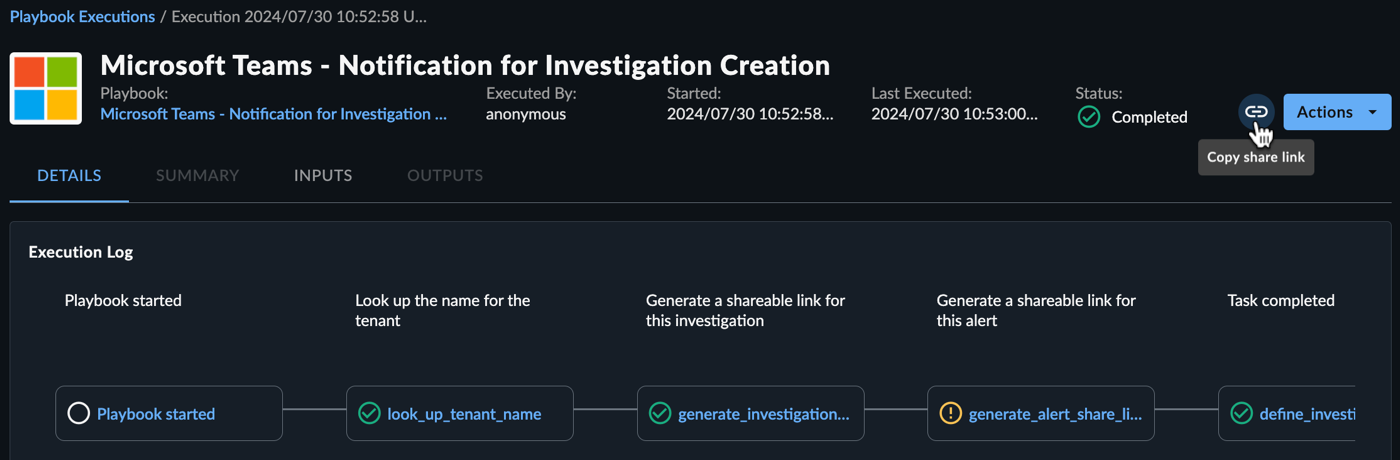This screenshot has height=460, width=1400.
Task: Click the Completed status checkmark icon
Action: coord(1089,117)
